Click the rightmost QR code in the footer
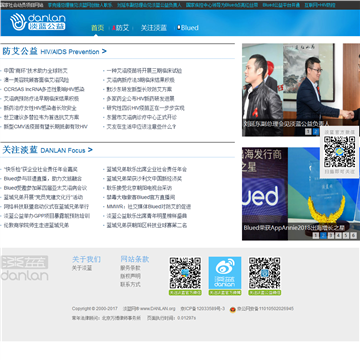 [264, 273]
